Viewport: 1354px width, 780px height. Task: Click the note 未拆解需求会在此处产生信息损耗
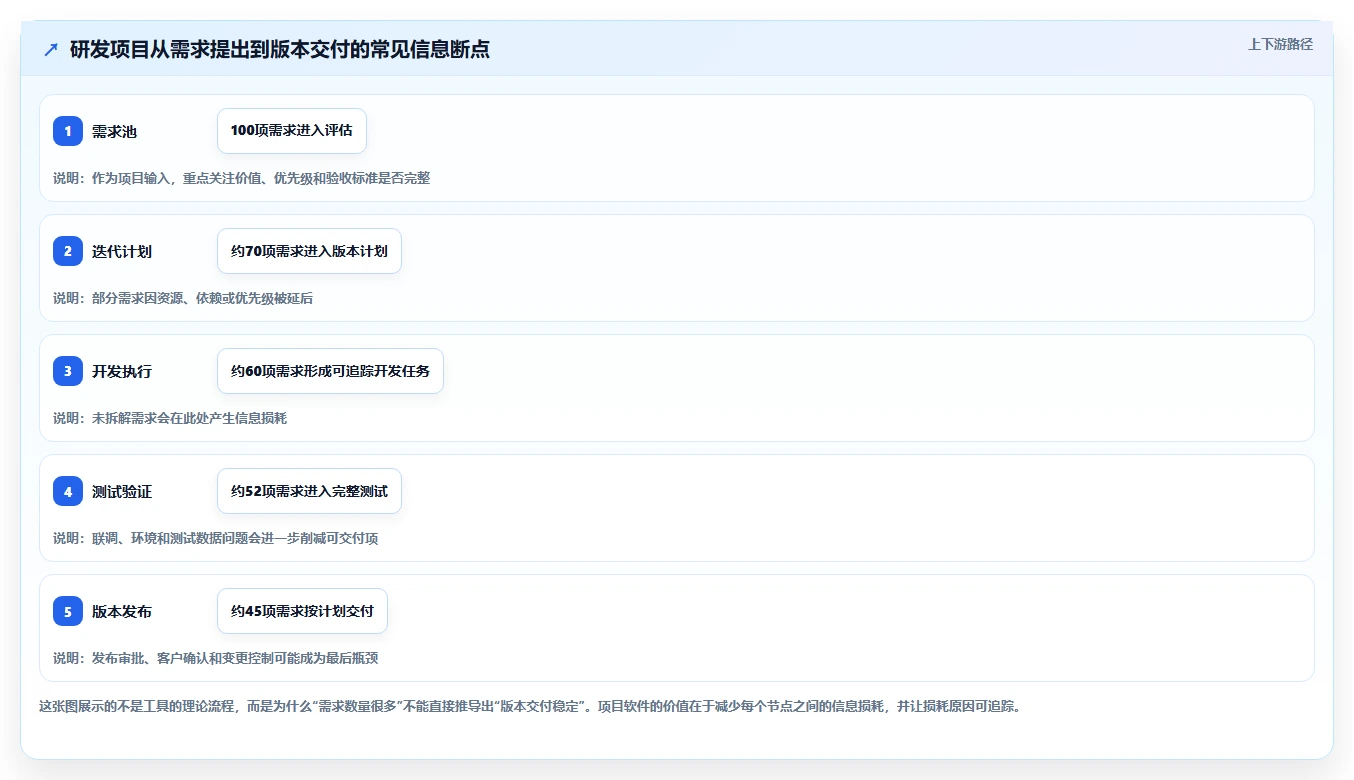pyautogui.click(x=170, y=418)
